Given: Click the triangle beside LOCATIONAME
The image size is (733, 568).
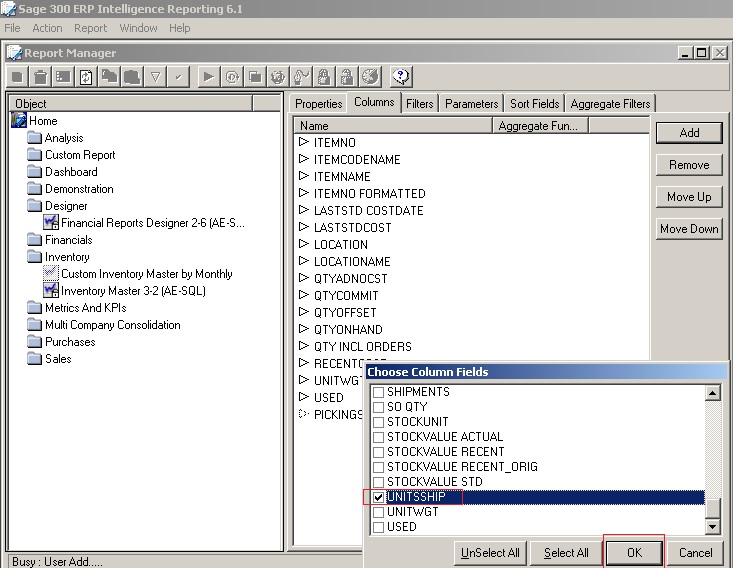Looking at the screenshot, I should point(304,260).
